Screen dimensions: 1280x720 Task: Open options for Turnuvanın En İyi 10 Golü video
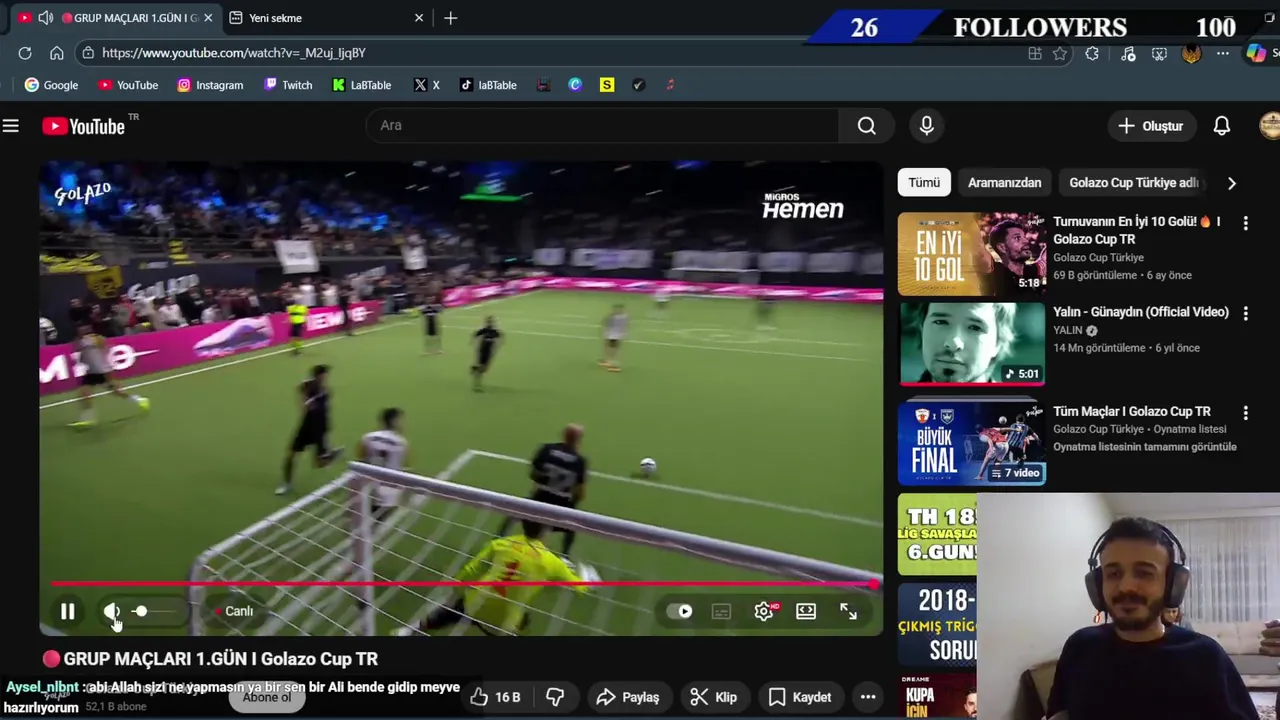click(x=1246, y=223)
